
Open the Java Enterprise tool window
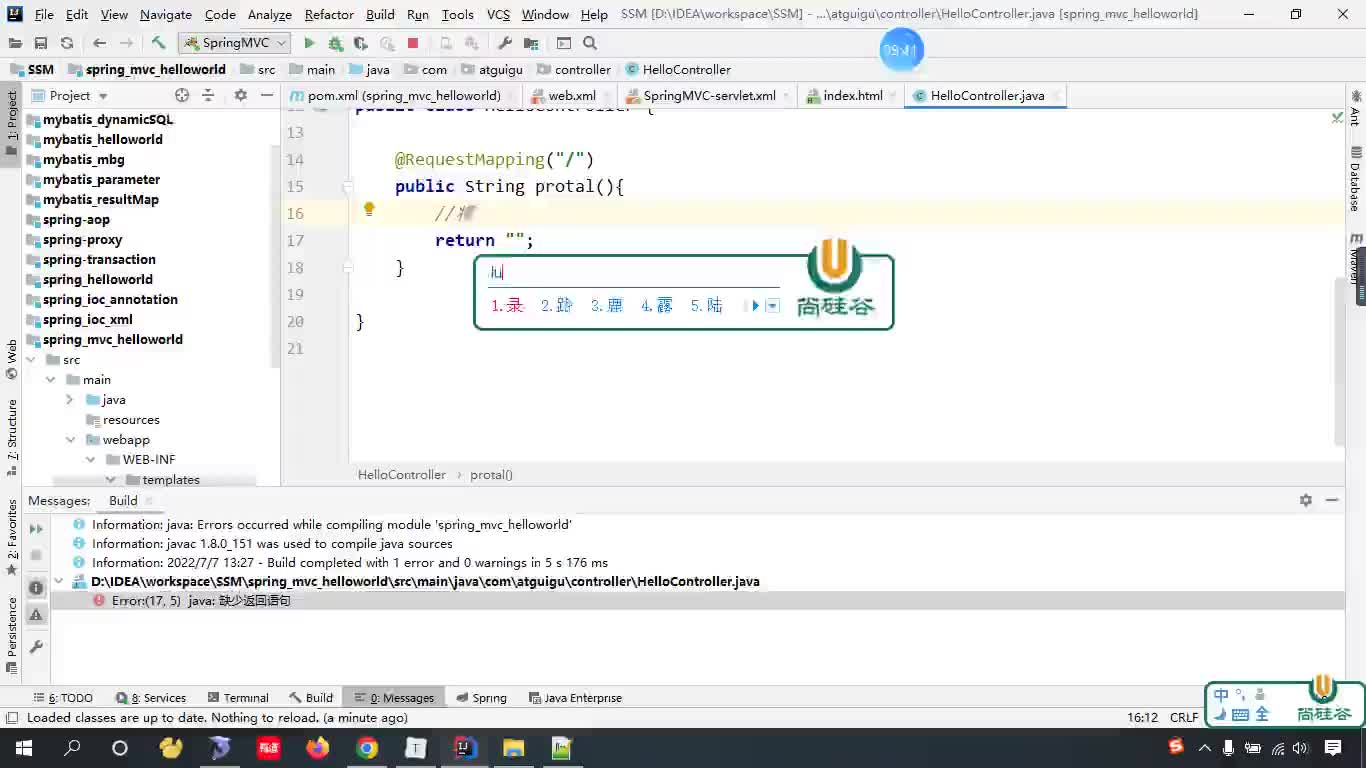point(576,698)
